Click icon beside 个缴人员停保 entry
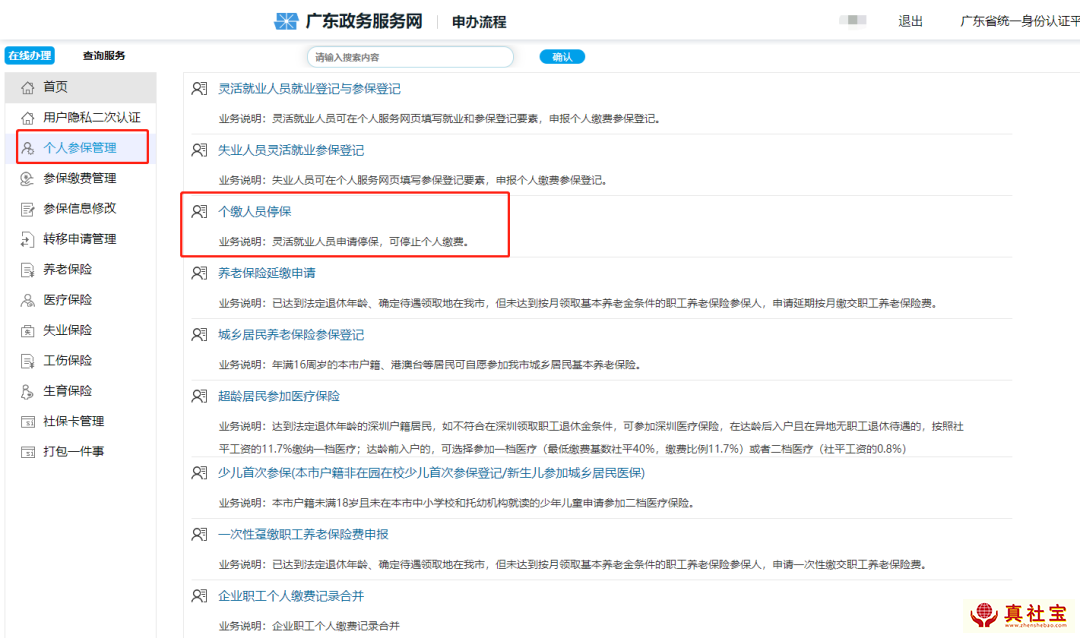This screenshot has width=1080, height=638. [x=199, y=212]
